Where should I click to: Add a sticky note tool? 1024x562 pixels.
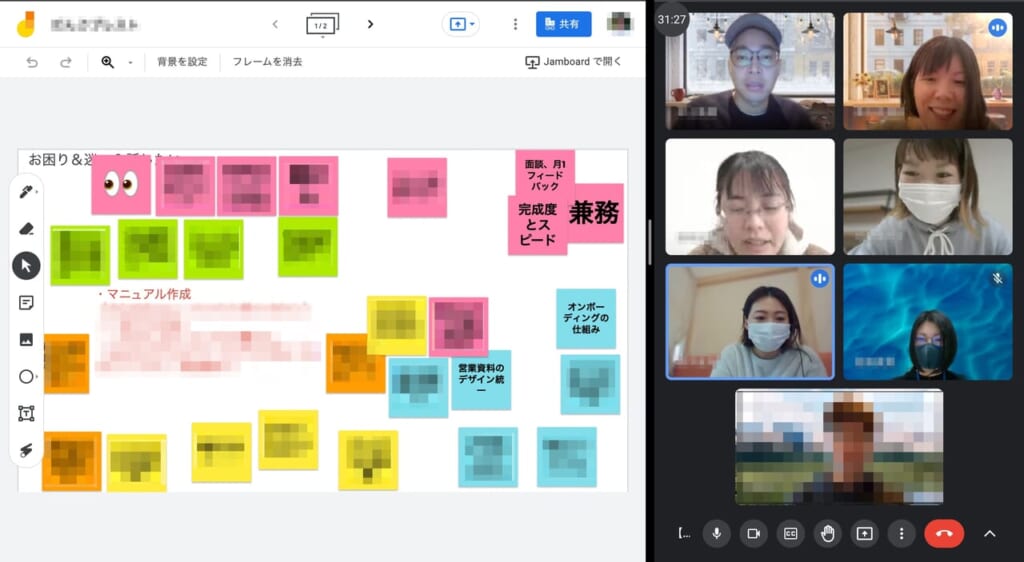26,303
